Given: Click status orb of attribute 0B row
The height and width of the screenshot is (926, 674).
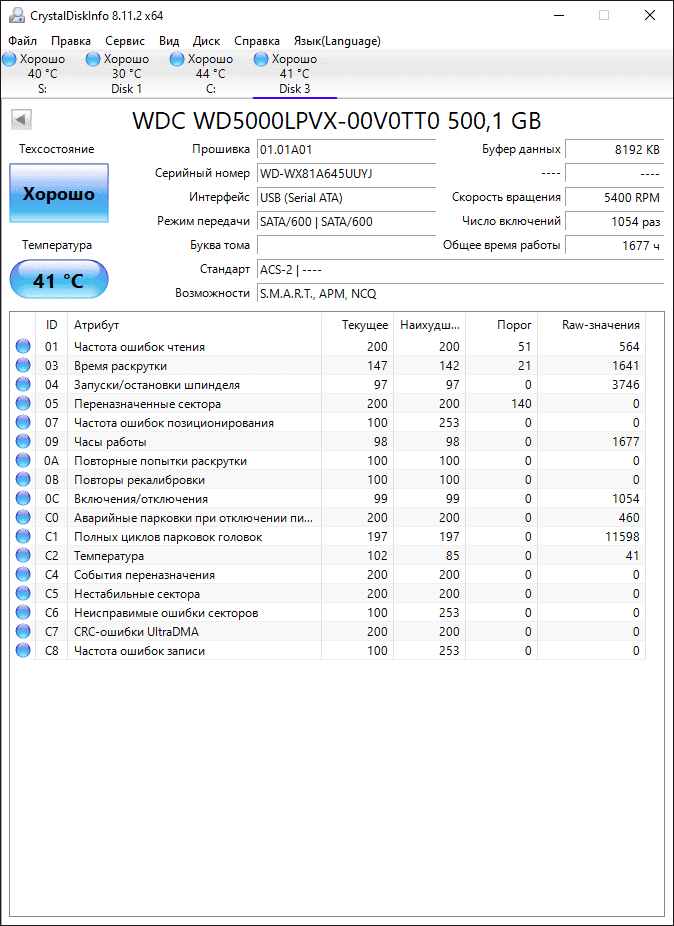Looking at the screenshot, I should click(x=22, y=480).
